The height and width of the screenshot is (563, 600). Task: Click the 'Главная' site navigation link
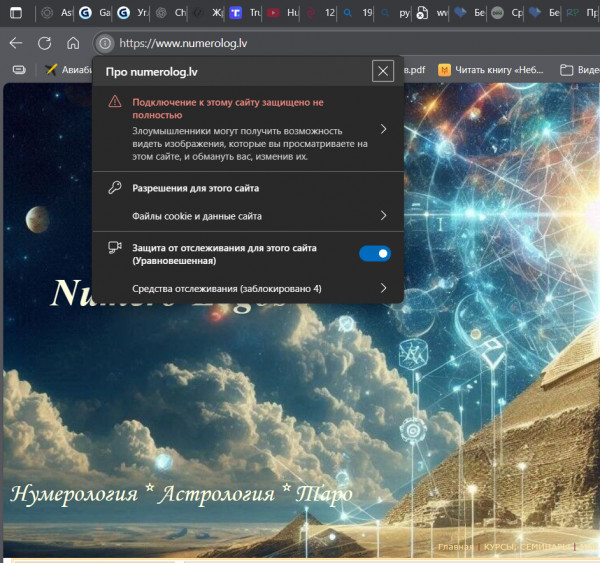455,547
